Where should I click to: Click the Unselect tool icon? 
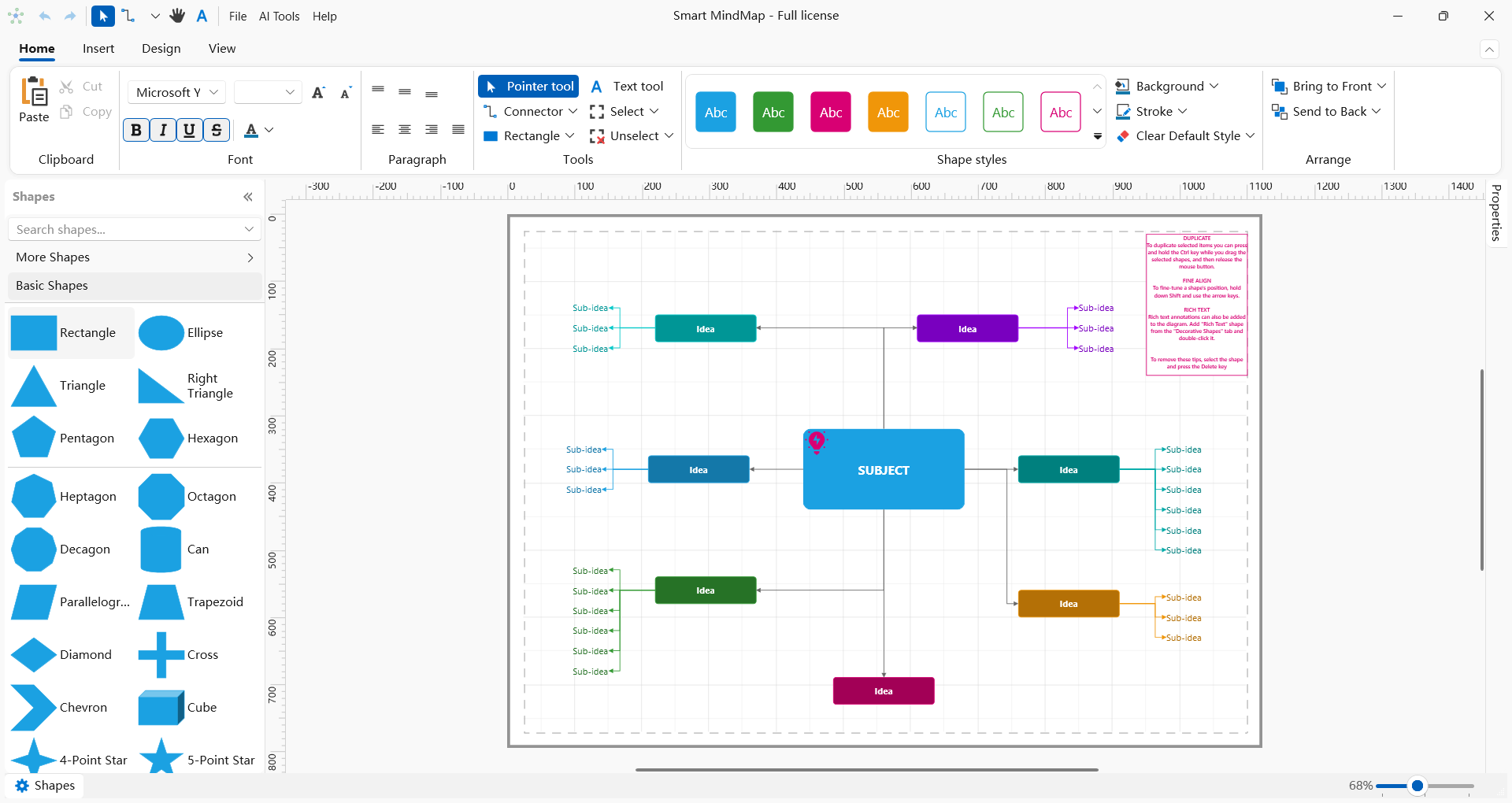click(x=597, y=136)
